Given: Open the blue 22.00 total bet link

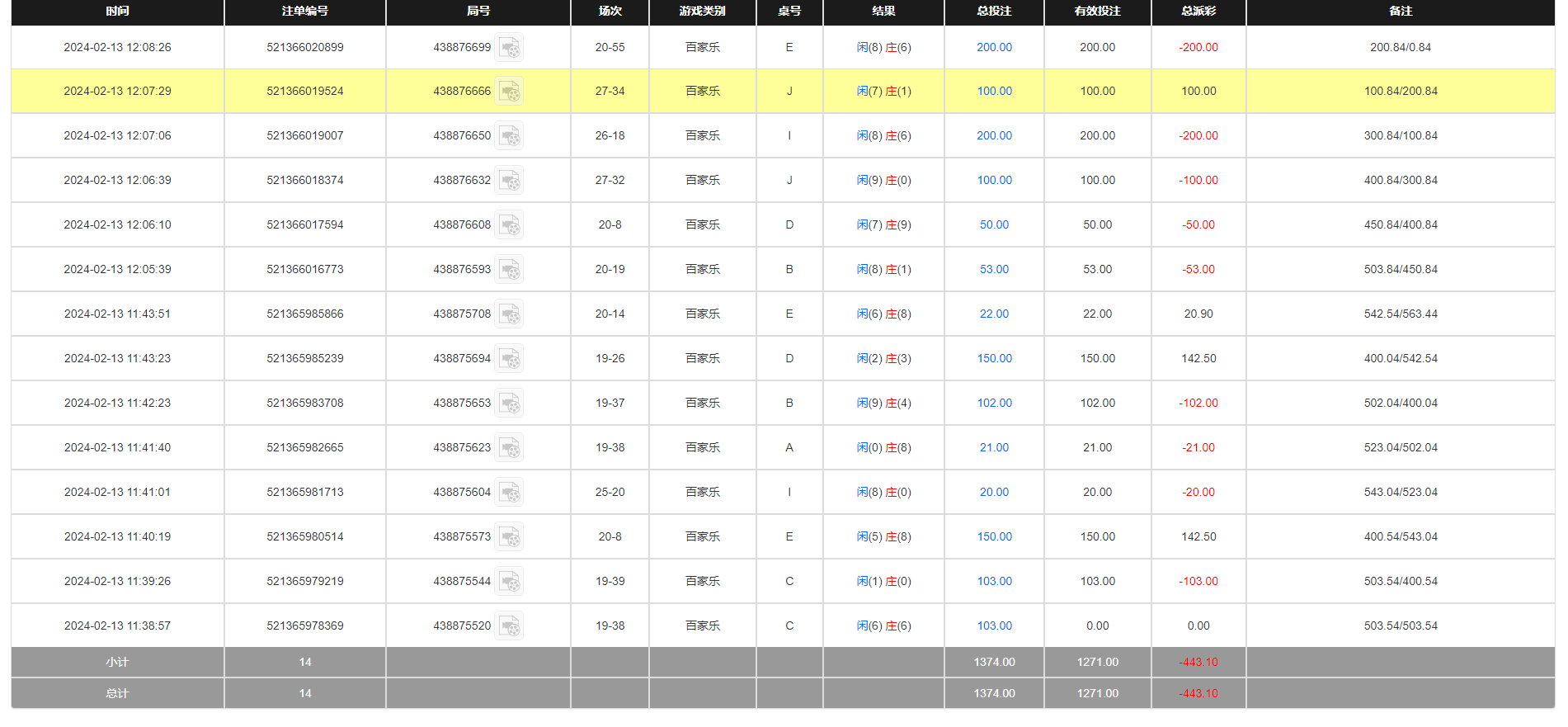Looking at the screenshot, I should 994,314.
